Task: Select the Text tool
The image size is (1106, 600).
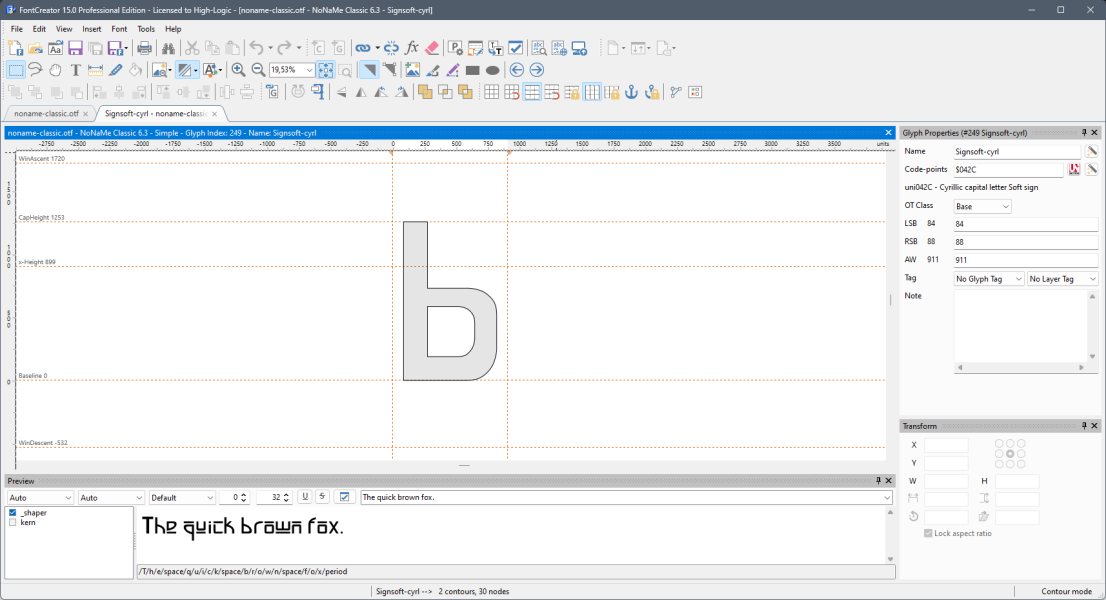Action: [x=75, y=70]
